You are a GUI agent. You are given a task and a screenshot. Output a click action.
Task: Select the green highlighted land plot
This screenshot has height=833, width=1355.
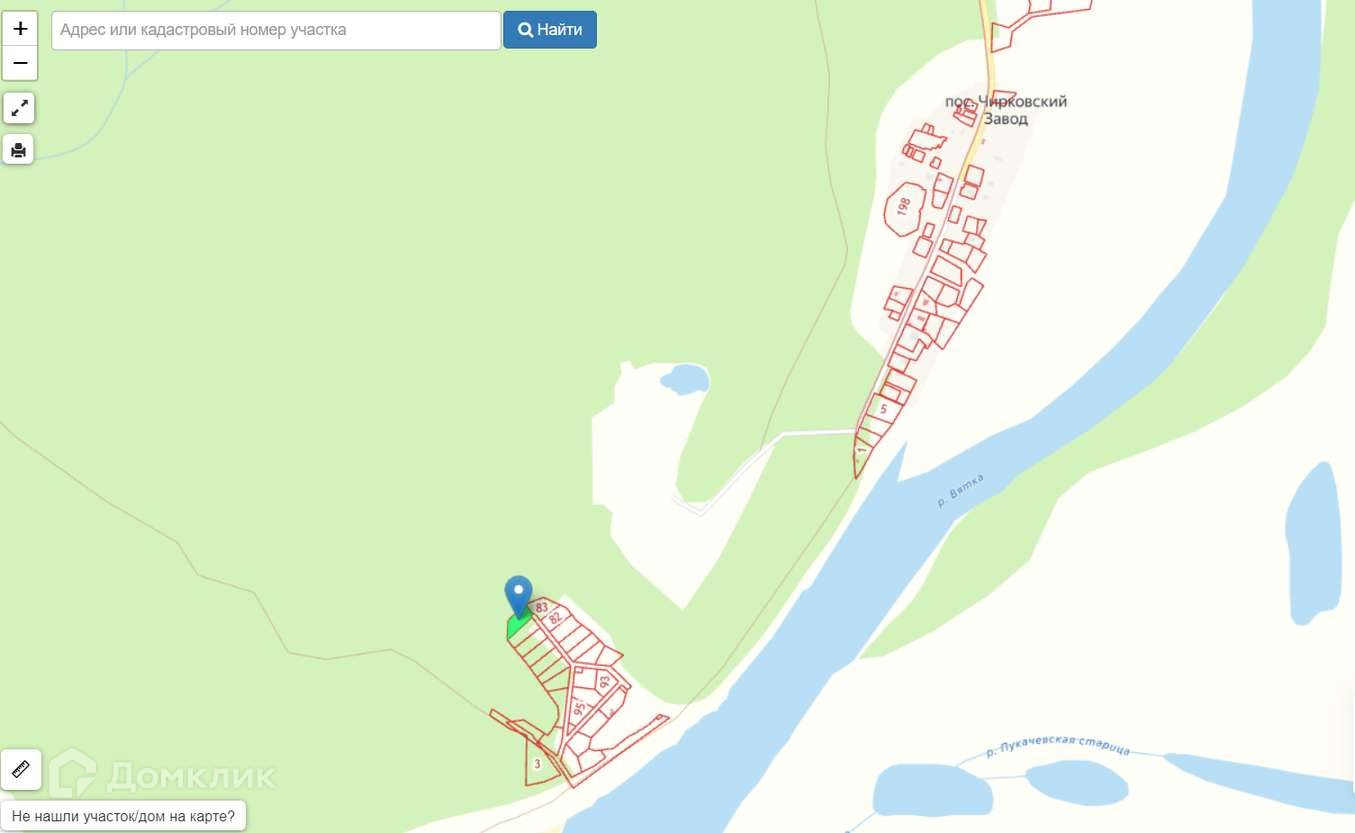click(x=517, y=626)
